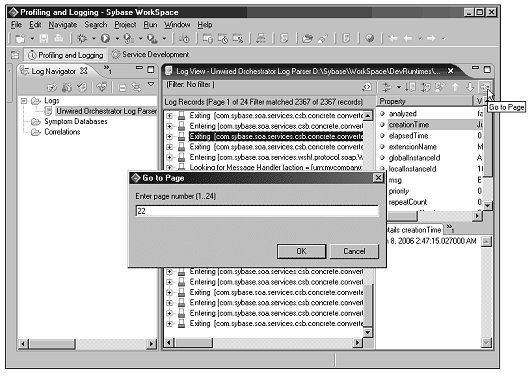Click the Print icon in main toolbar
The width and height of the screenshot is (532, 378).
[59, 38]
